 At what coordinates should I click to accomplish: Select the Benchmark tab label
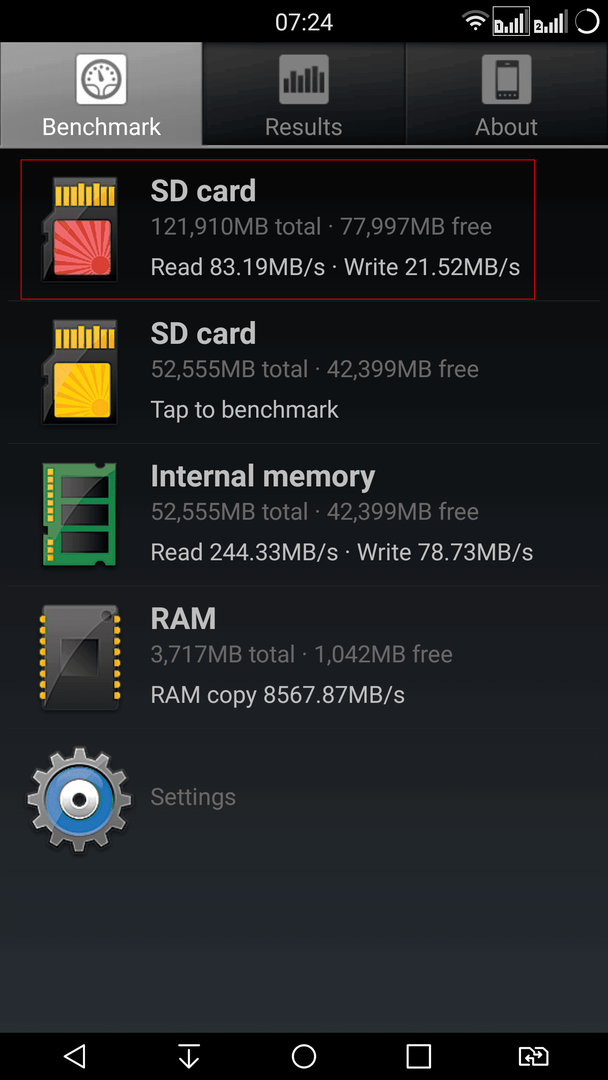pos(101,127)
